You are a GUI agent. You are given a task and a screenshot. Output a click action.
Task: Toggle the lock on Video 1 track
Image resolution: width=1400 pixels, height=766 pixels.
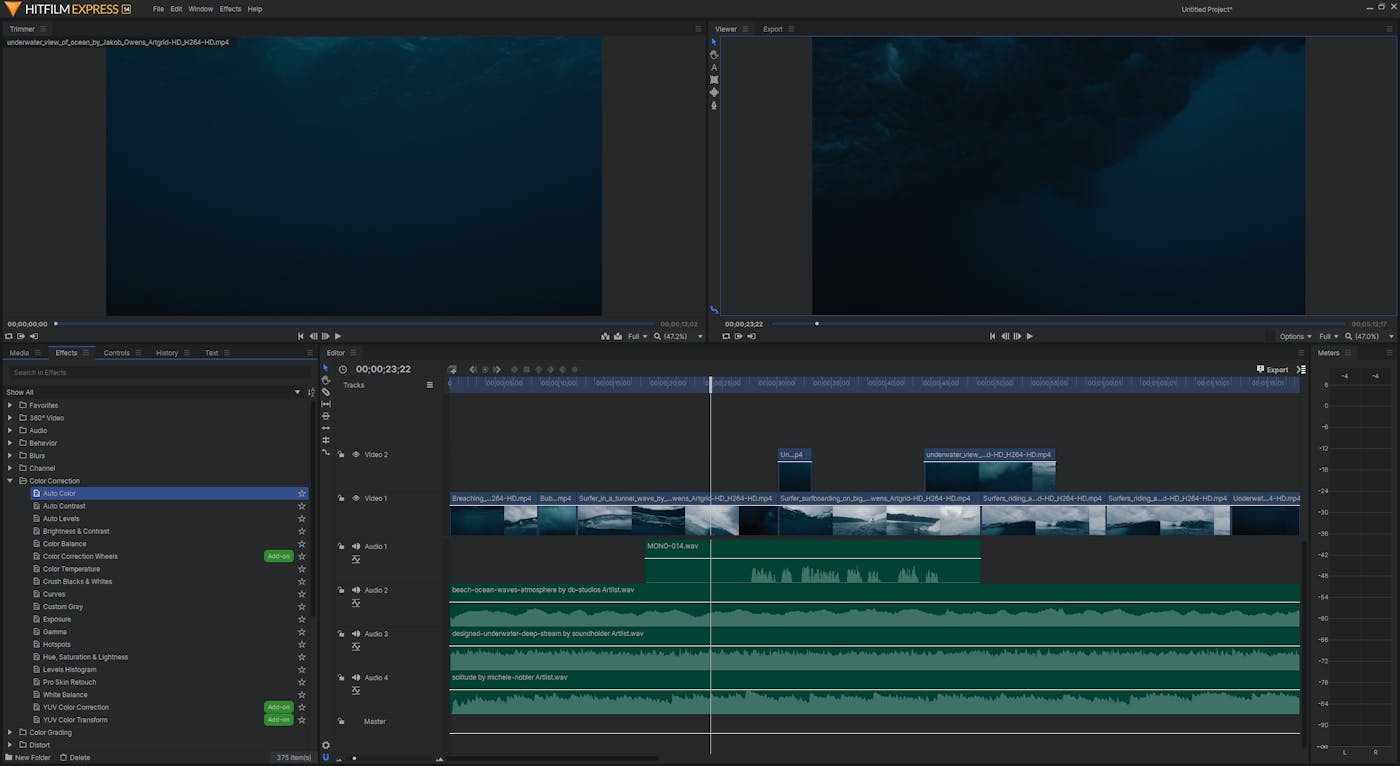click(341, 498)
